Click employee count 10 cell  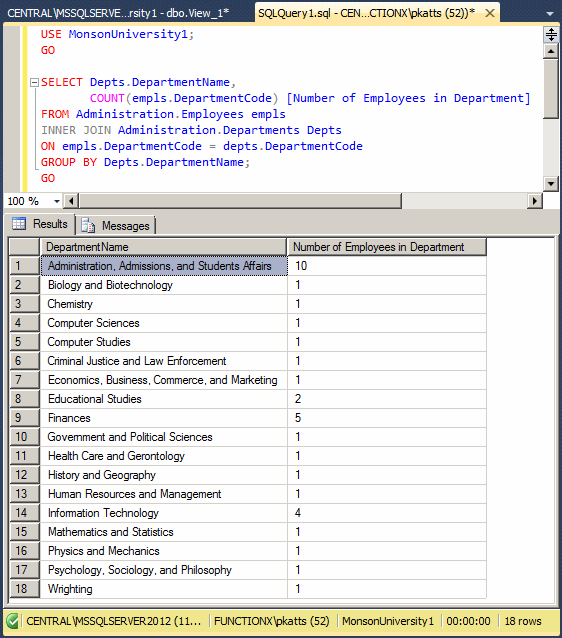(x=387, y=266)
